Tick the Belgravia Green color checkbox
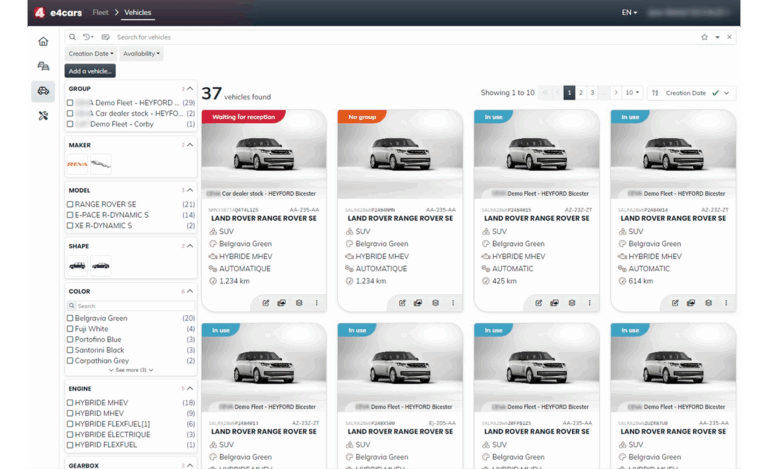Screen dimensions: 768x469 71,318
